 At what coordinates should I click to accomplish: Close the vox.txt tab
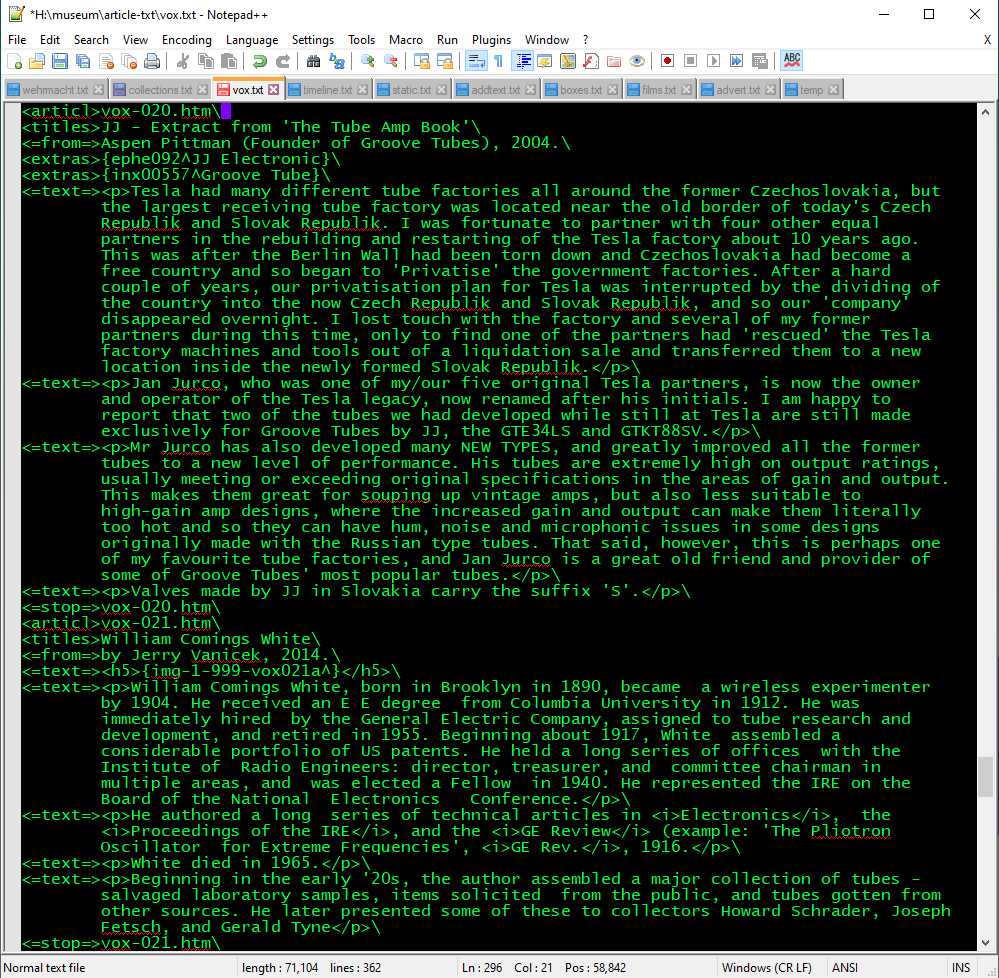(x=273, y=90)
